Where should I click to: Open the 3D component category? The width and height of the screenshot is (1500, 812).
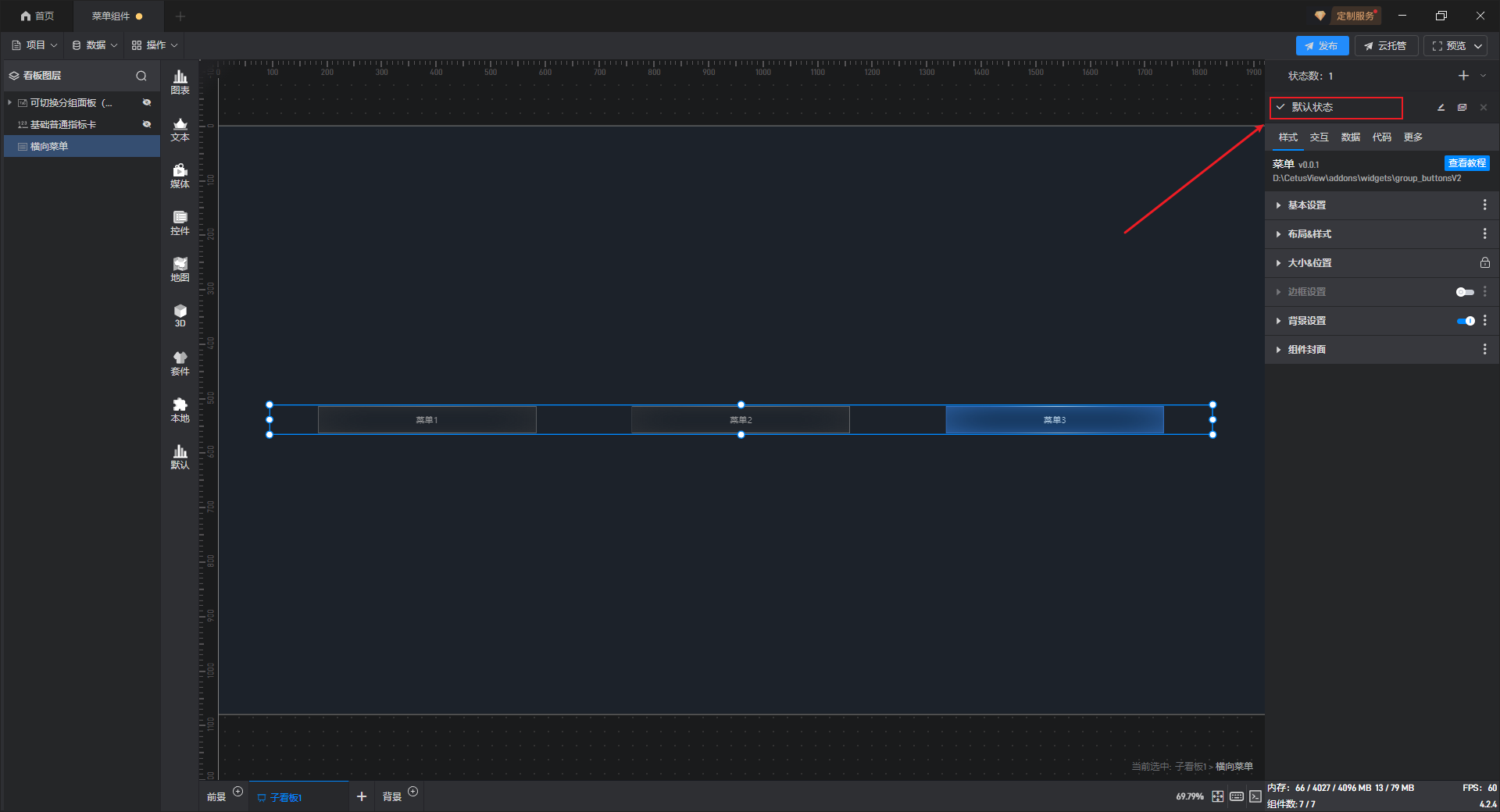tap(180, 315)
